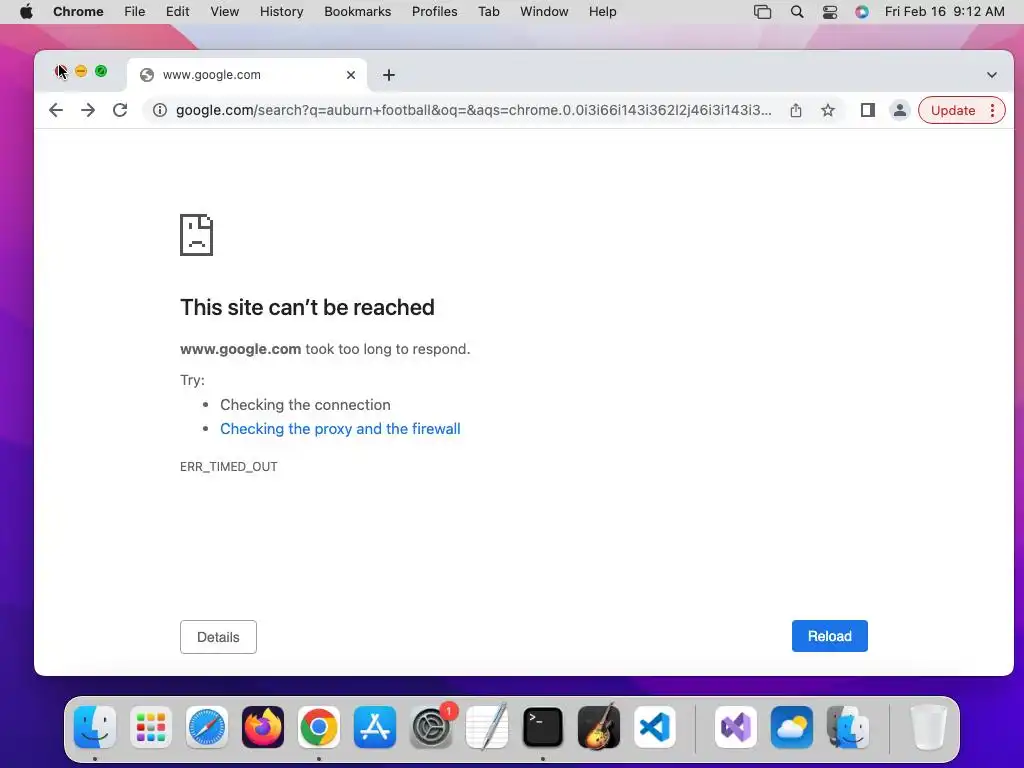1024x768 pixels.
Task: Expand the tab search chevron
Action: point(991,75)
